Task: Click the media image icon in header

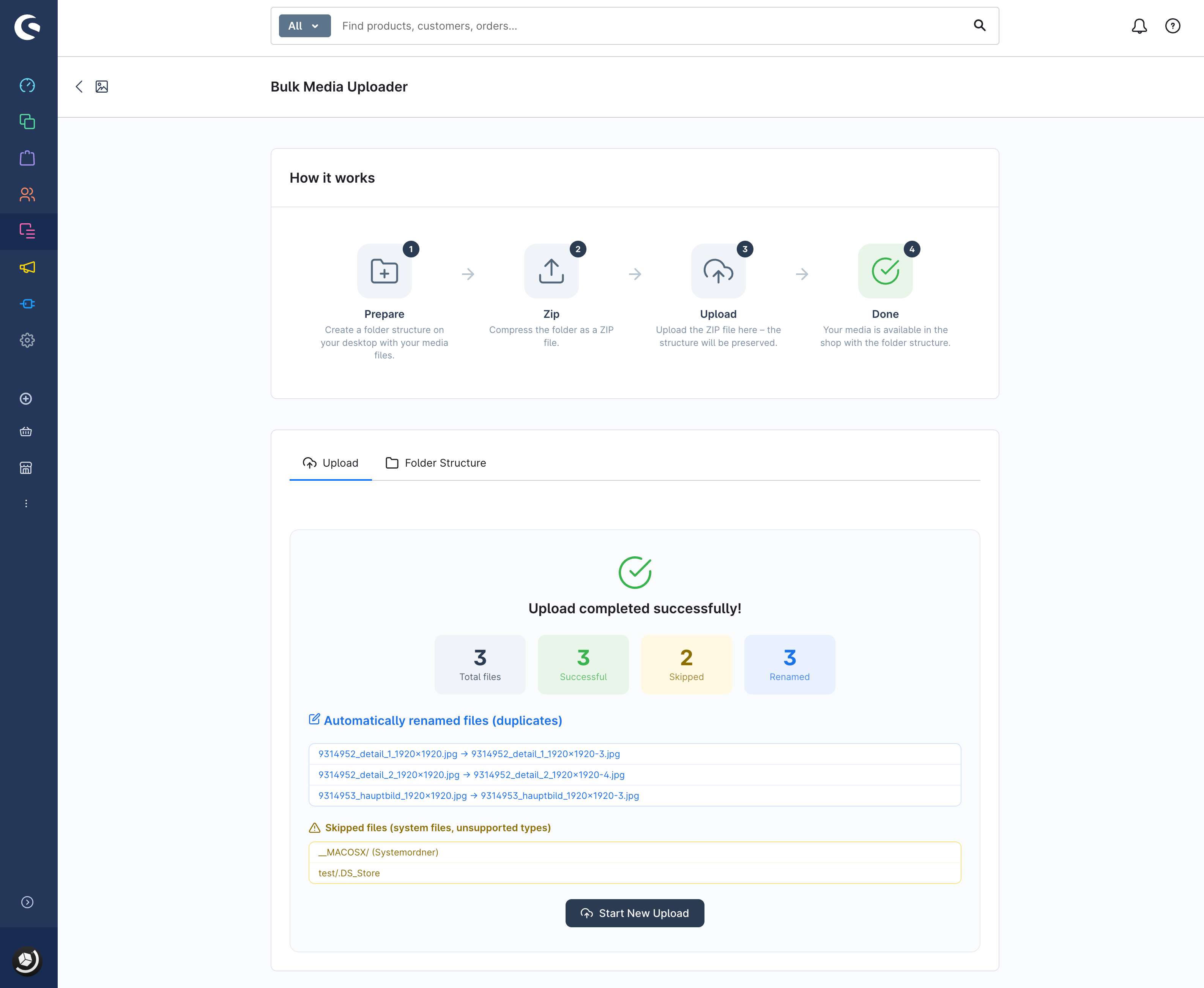Action: [102, 87]
